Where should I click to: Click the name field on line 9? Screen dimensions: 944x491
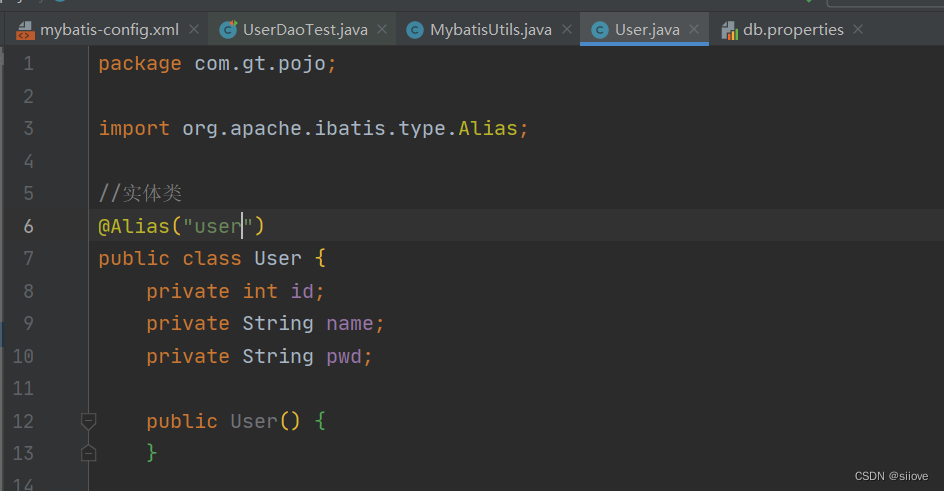pos(350,324)
